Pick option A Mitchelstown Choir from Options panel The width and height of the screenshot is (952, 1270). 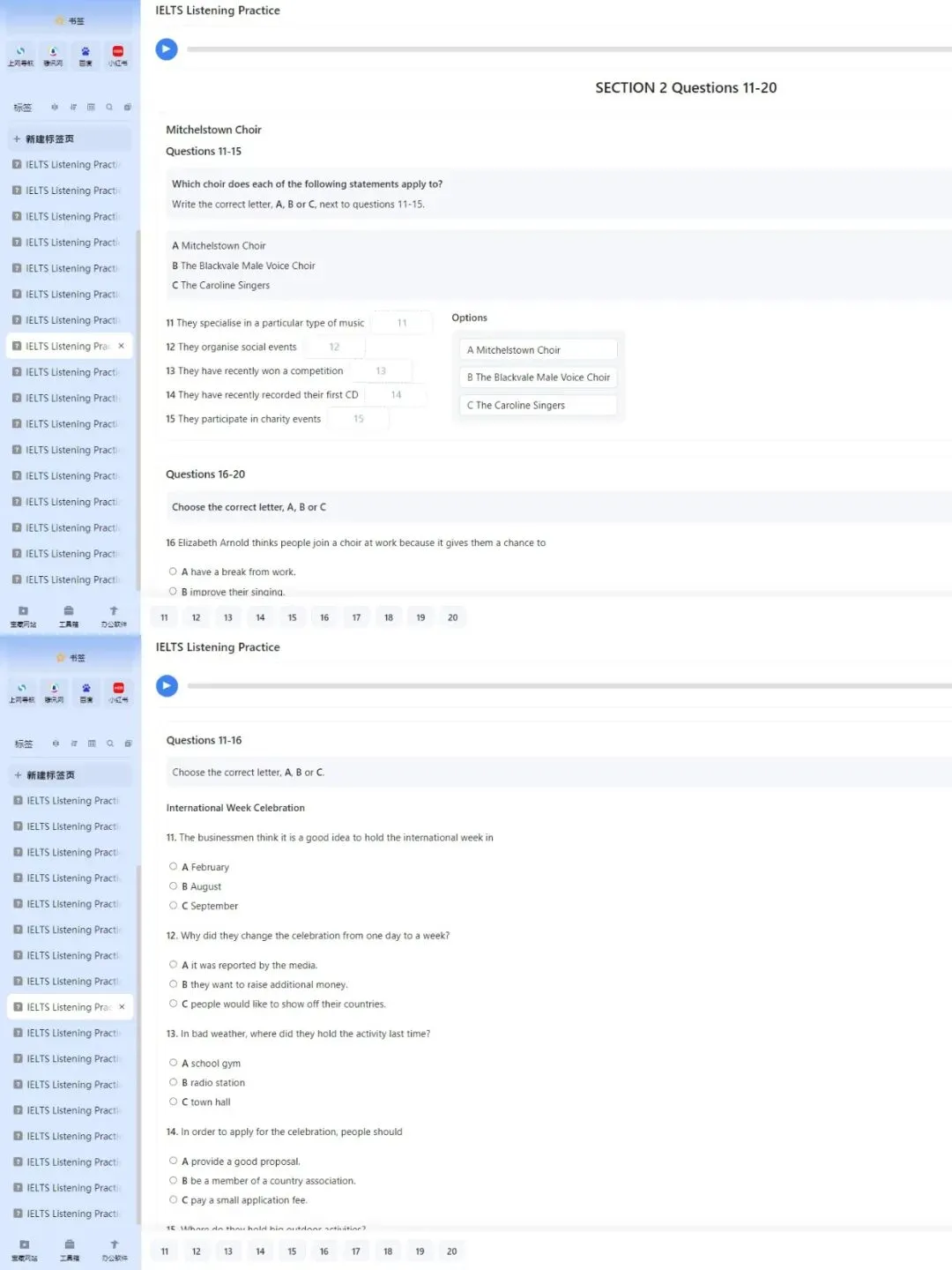(x=538, y=350)
